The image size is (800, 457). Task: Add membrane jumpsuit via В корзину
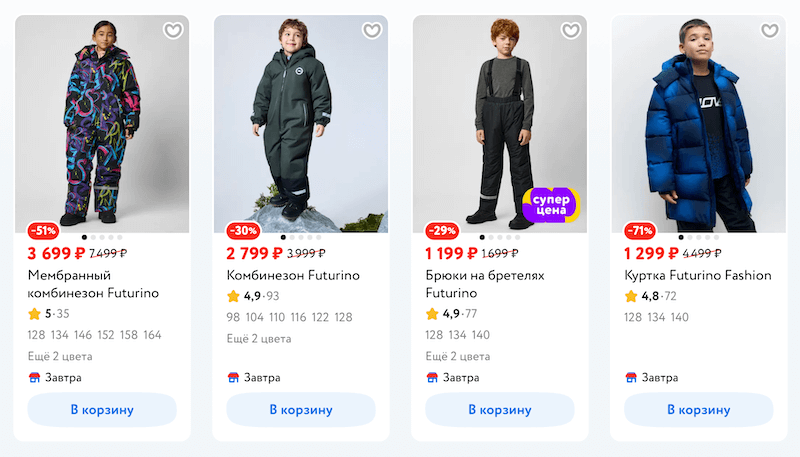pyautogui.click(x=102, y=410)
